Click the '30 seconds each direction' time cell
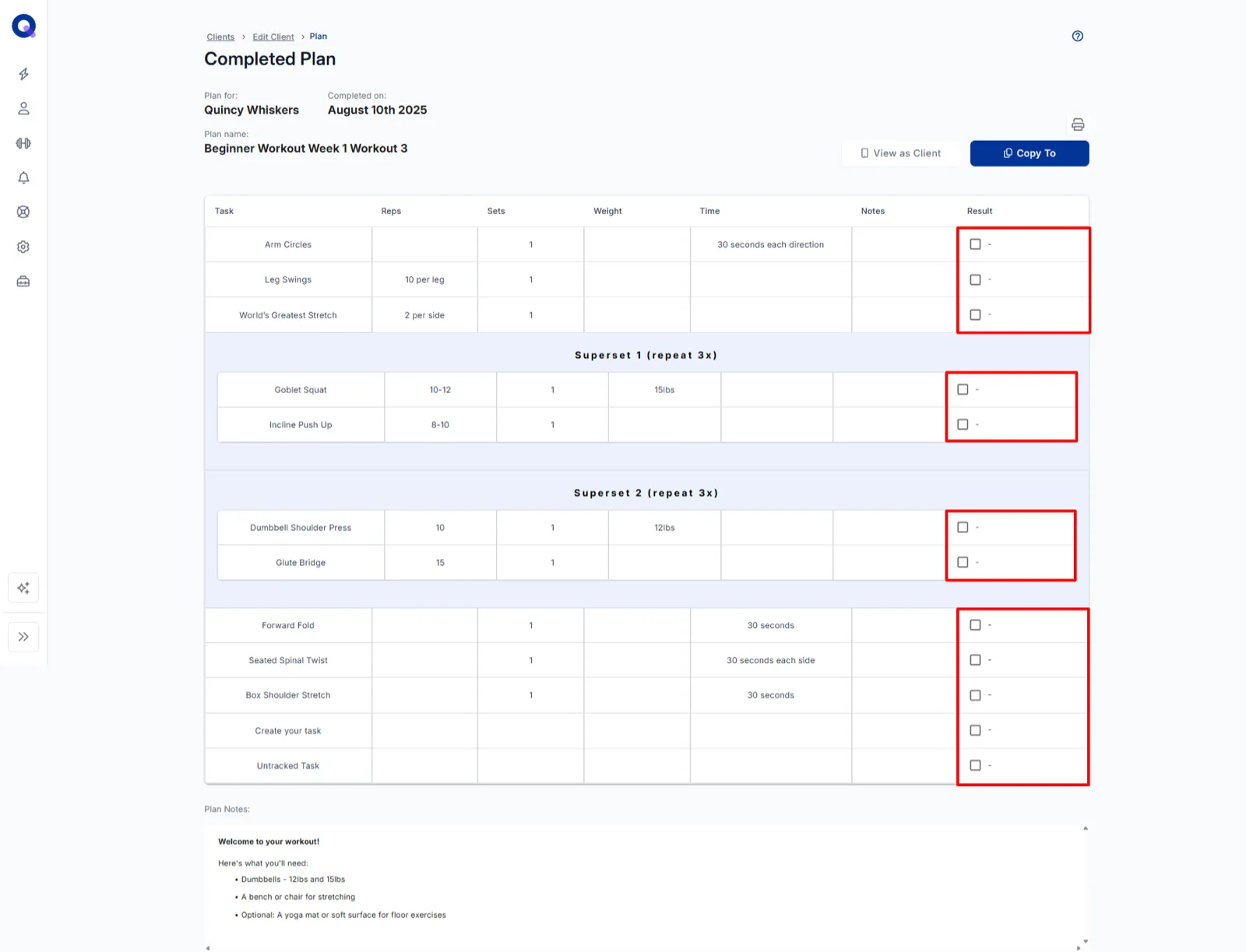1246x952 pixels. coord(771,244)
